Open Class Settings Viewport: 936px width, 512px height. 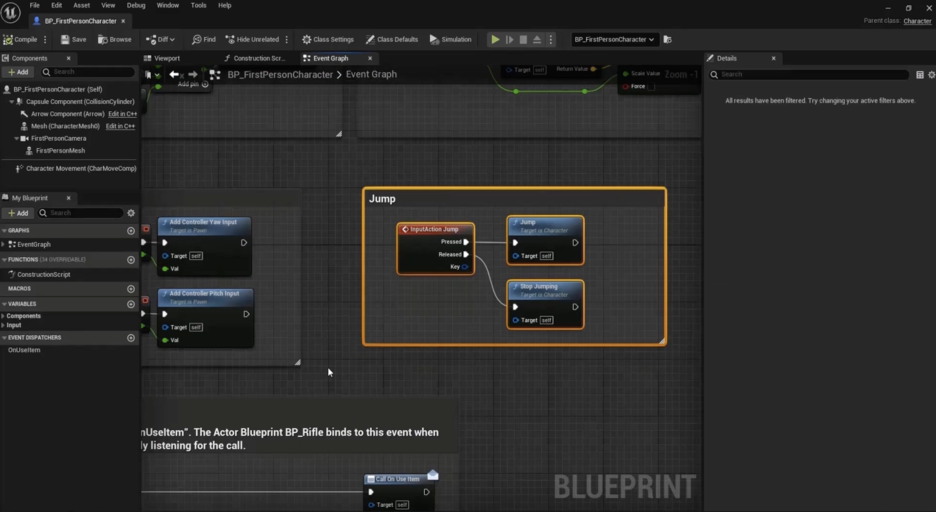tap(328, 39)
